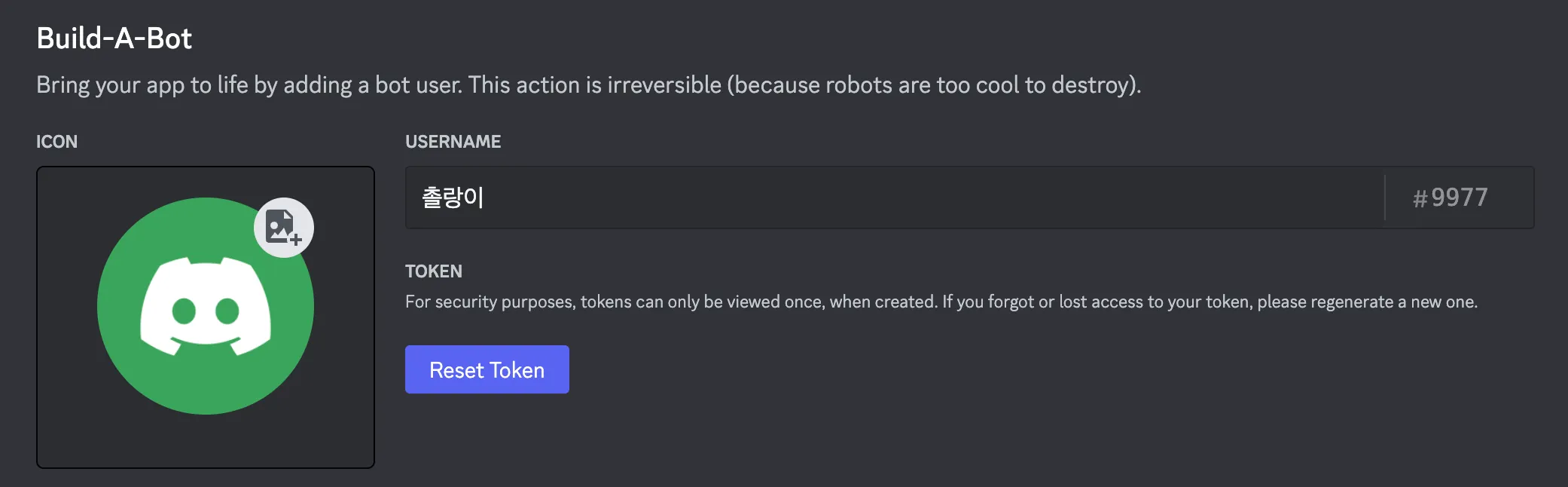1568x487 pixels.
Task: Click the USERNAME field label
Action: pyautogui.click(x=453, y=142)
